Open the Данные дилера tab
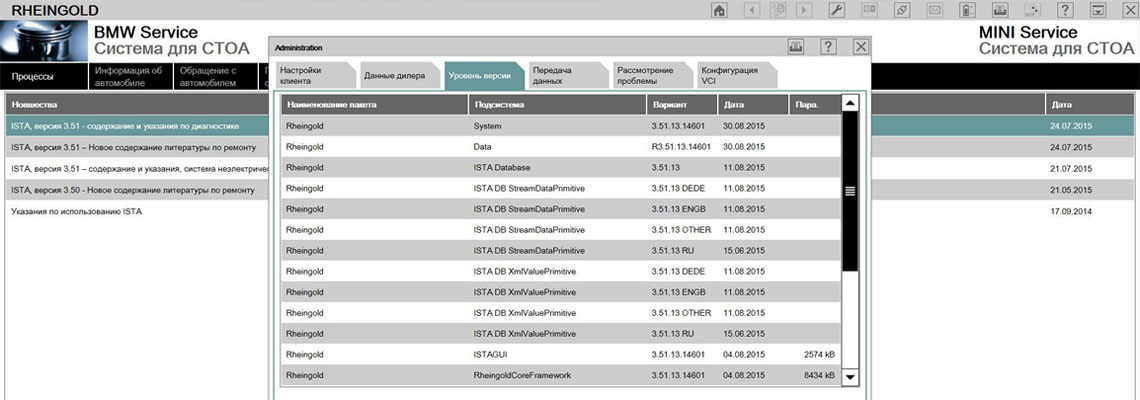This screenshot has width=1140, height=400. click(400, 76)
